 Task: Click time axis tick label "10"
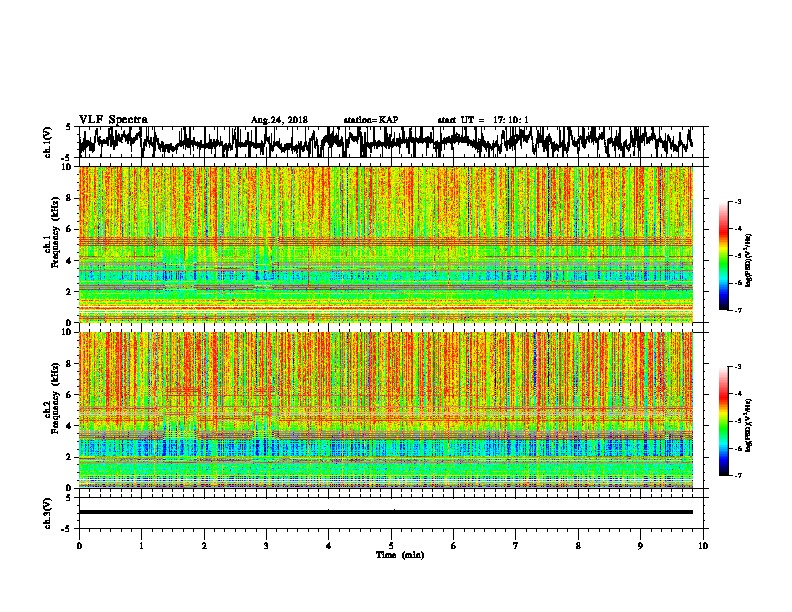(x=703, y=546)
